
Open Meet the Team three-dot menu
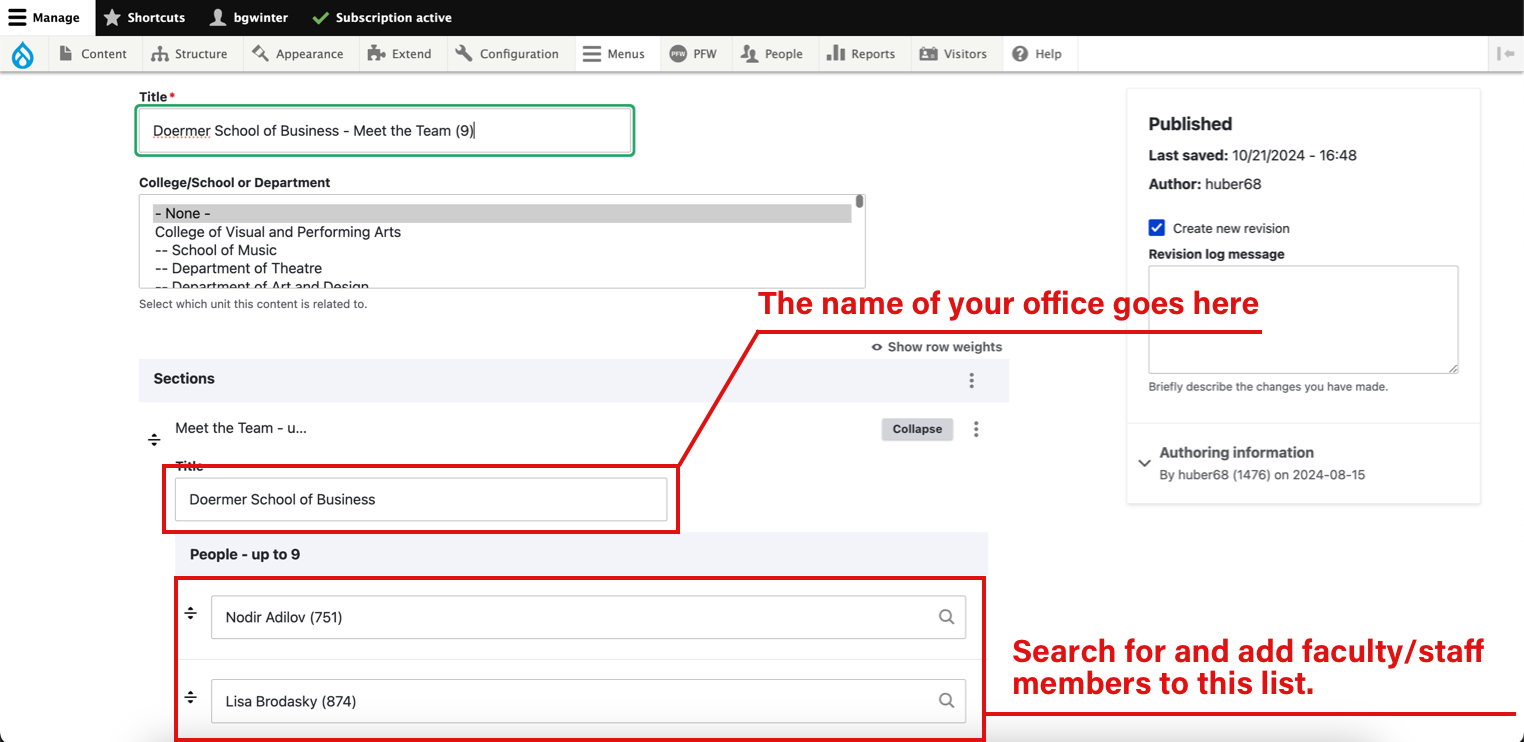pyautogui.click(x=976, y=429)
